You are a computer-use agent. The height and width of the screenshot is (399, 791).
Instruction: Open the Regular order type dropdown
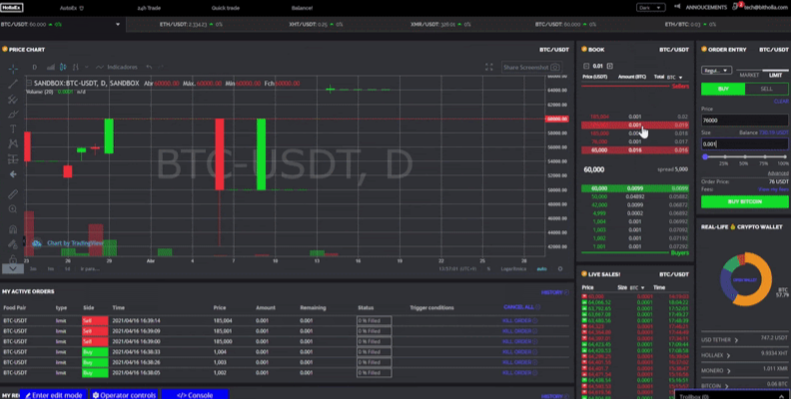pos(716,71)
